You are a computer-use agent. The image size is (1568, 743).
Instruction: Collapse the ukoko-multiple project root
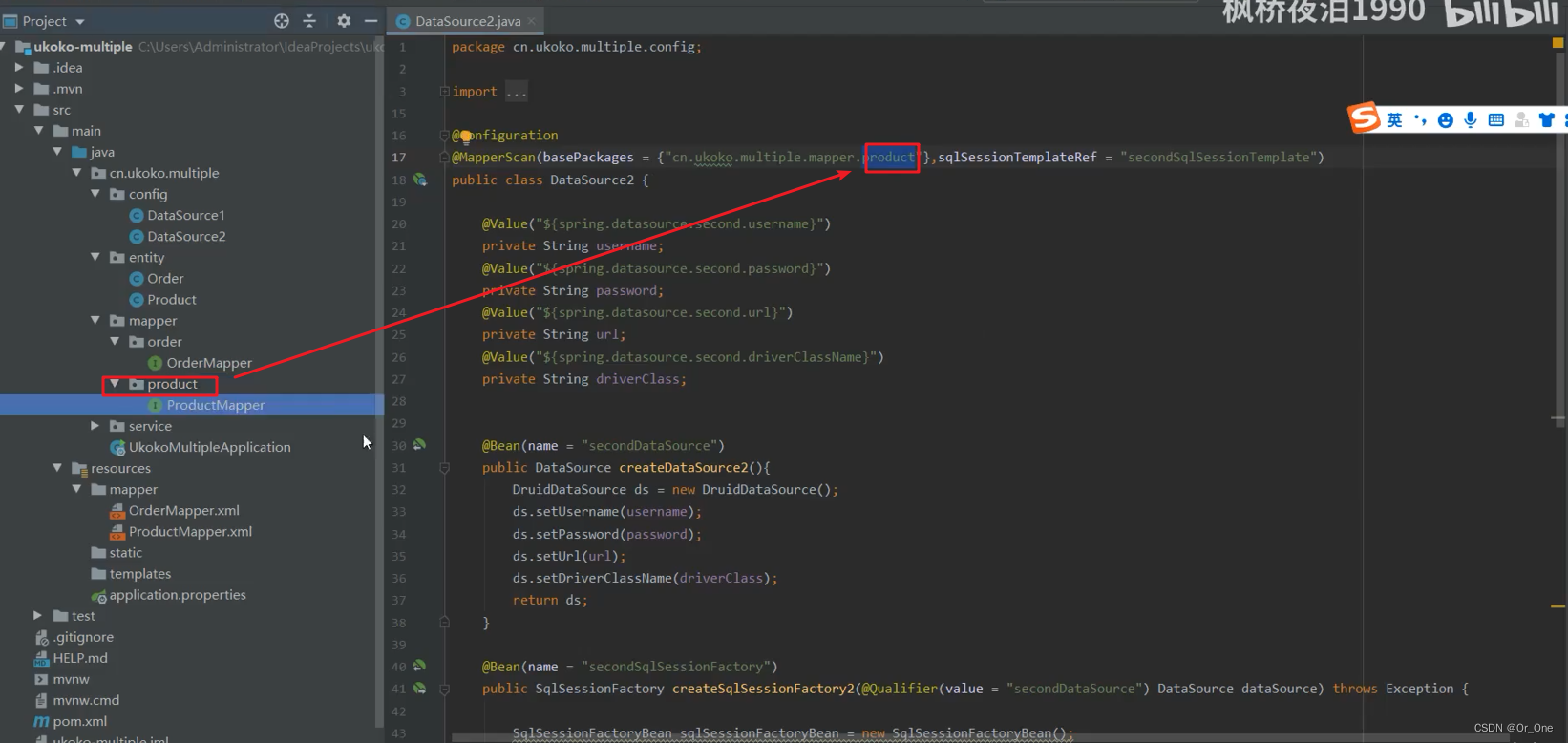pos(4,46)
